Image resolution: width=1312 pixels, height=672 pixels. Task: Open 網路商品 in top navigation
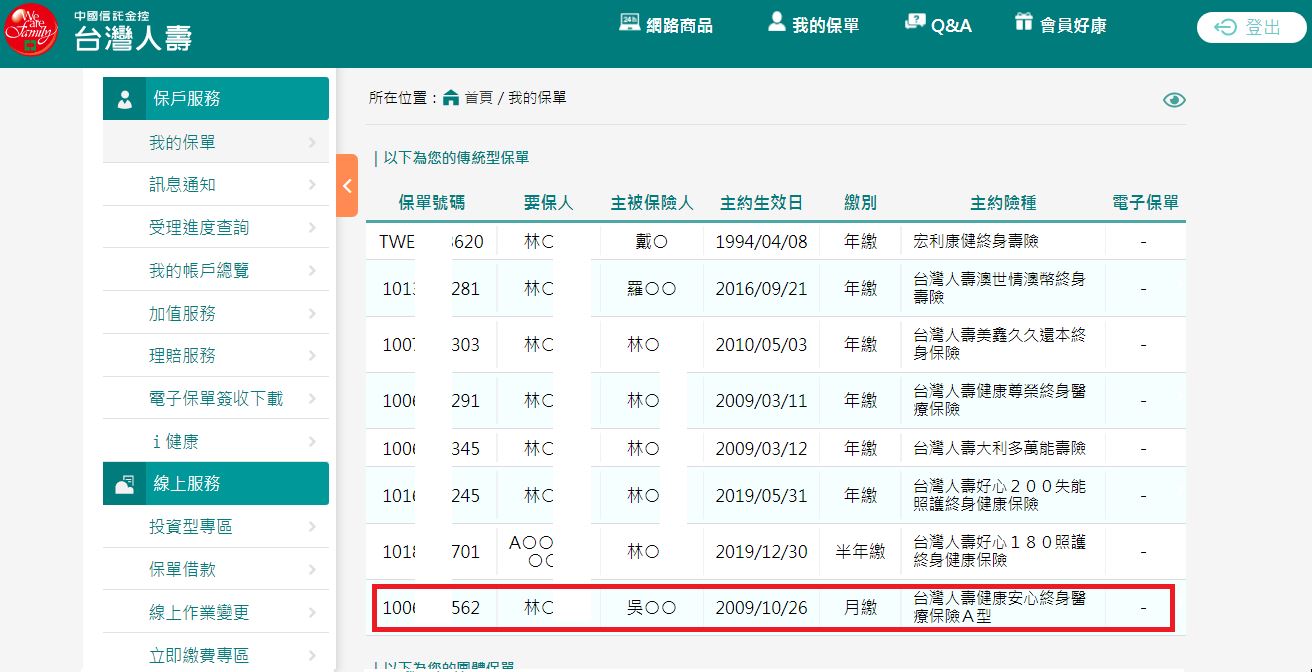tap(666, 25)
